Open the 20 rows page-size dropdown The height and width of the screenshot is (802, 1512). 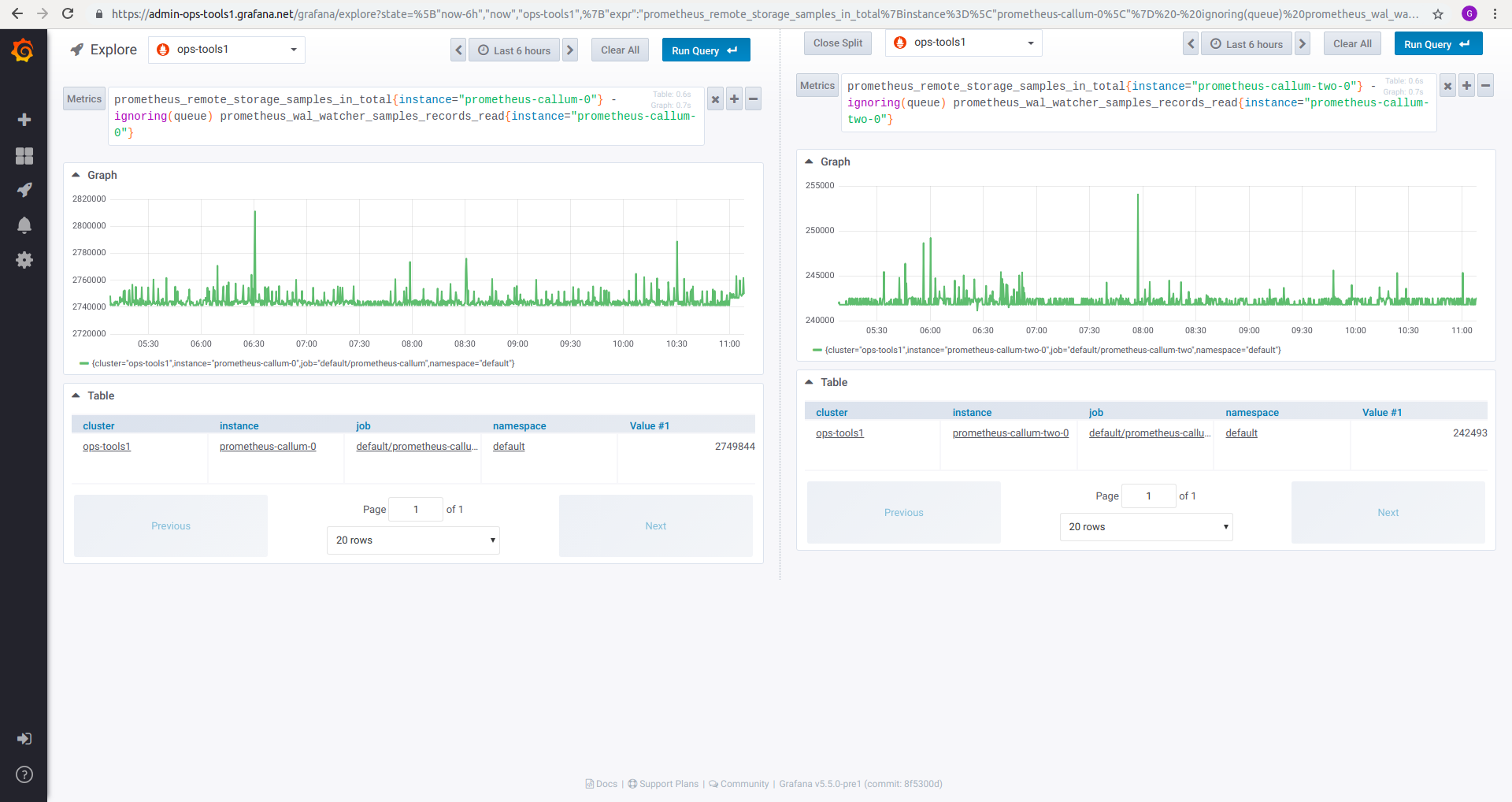[x=413, y=540]
